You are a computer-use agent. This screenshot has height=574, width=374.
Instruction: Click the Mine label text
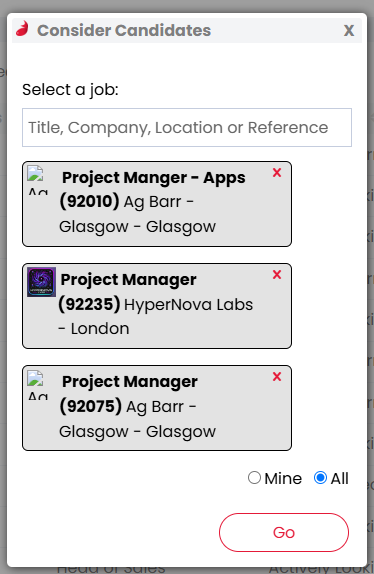coord(283,478)
